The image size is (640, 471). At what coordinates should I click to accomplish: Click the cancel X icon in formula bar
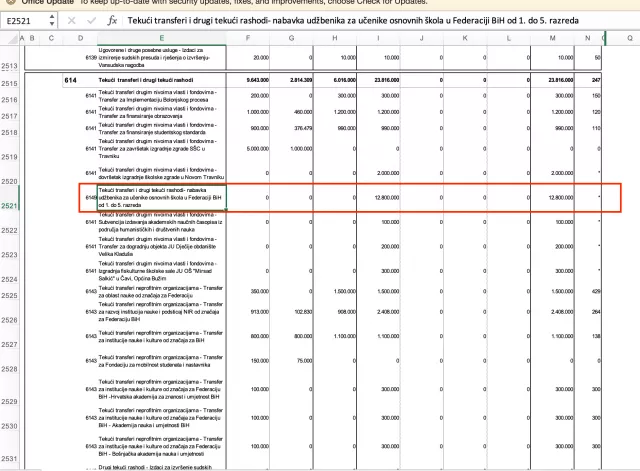[x=71, y=20]
